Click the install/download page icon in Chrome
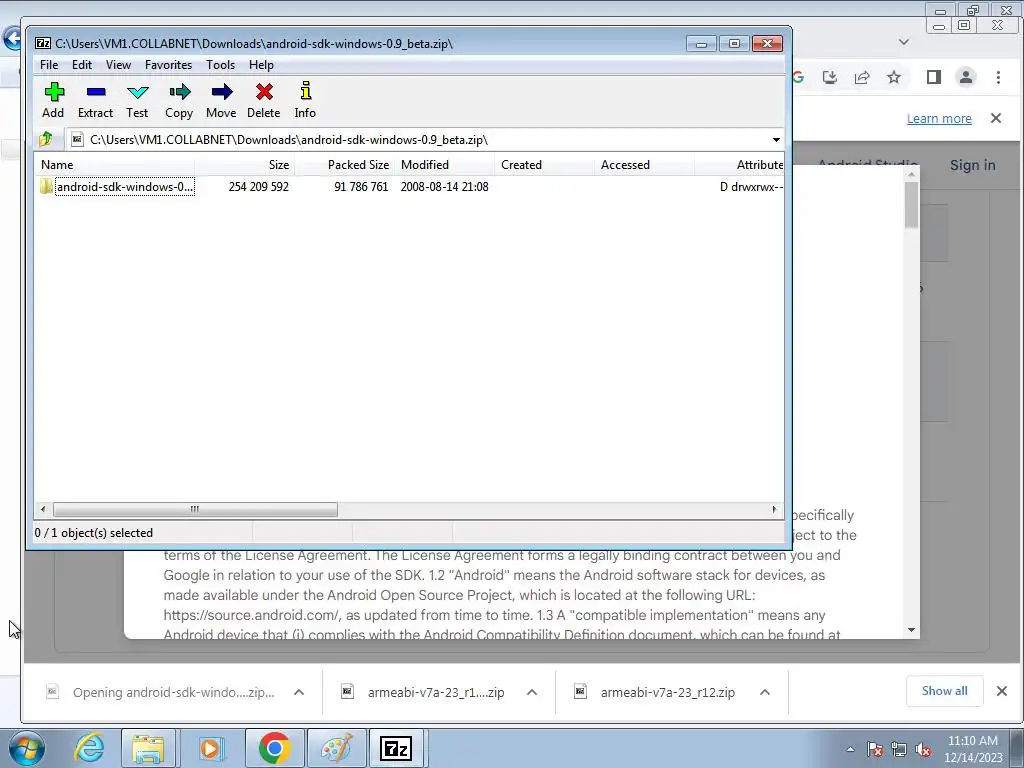Viewport: 1024px width, 768px height. point(830,78)
